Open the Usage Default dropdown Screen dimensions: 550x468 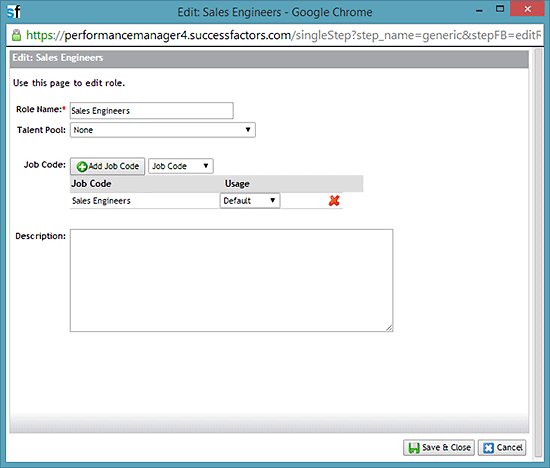pos(250,201)
